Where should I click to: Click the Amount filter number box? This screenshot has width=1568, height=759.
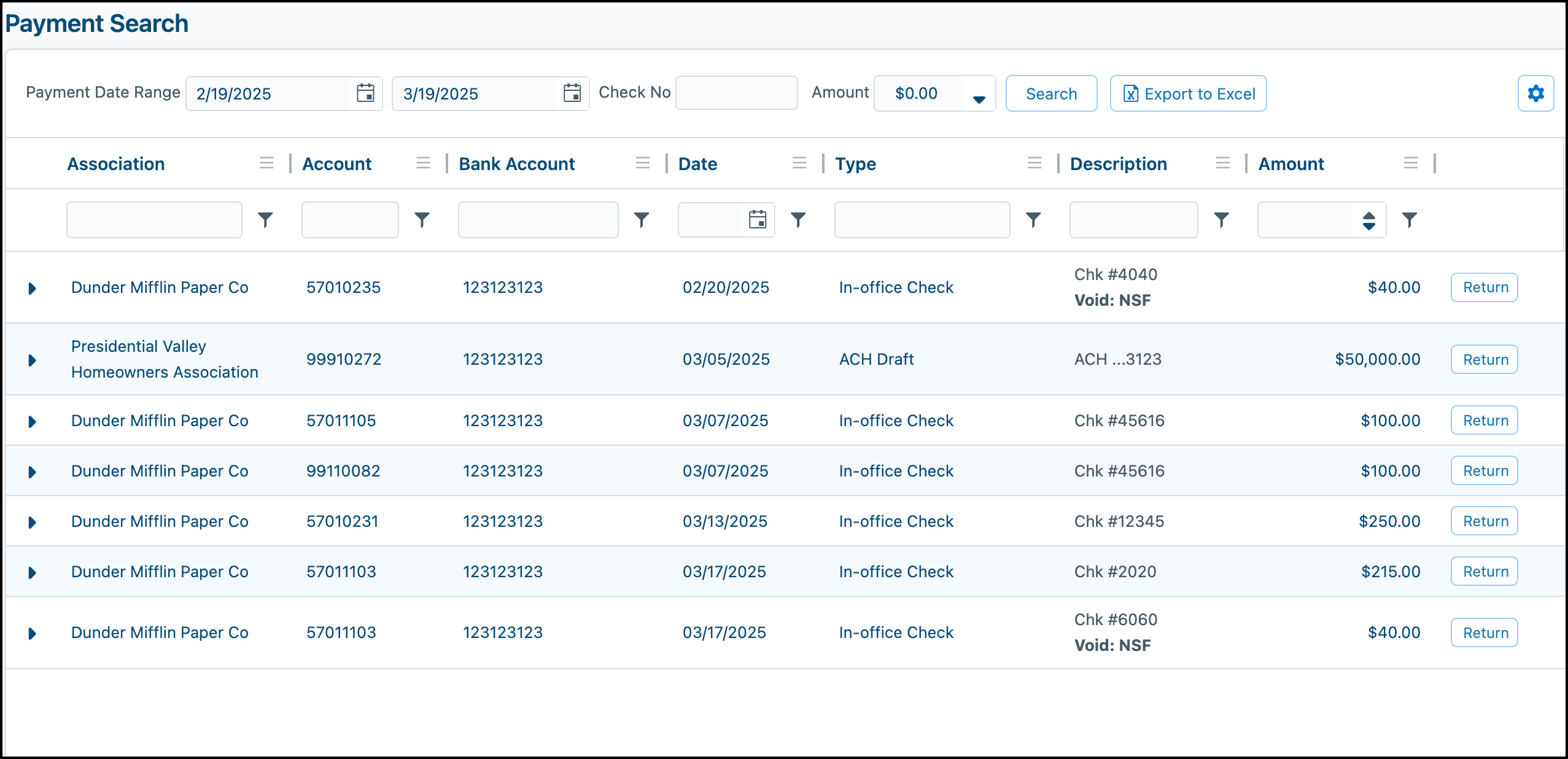pyautogui.click(x=1306, y=220)
